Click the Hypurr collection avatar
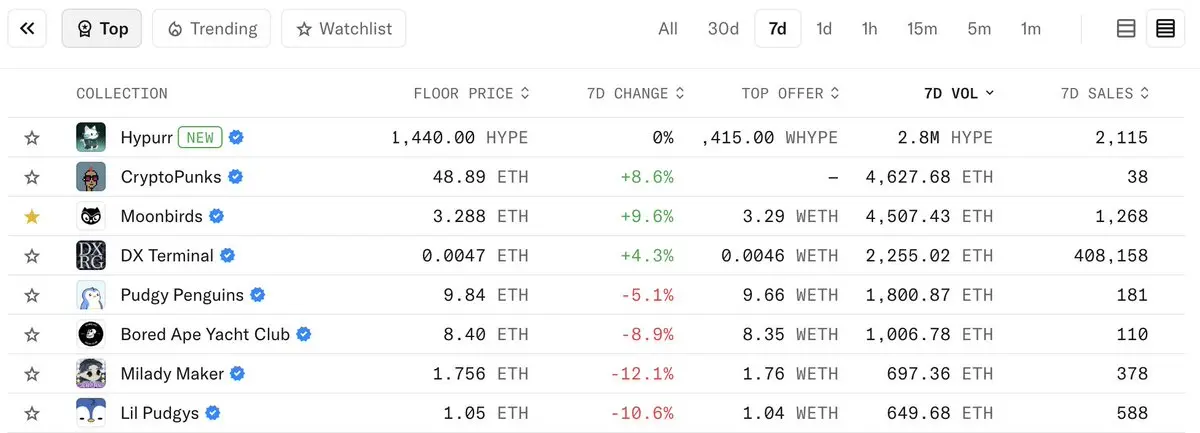Viewport: 1200px width, 433px height. click(x=91, y=138)
